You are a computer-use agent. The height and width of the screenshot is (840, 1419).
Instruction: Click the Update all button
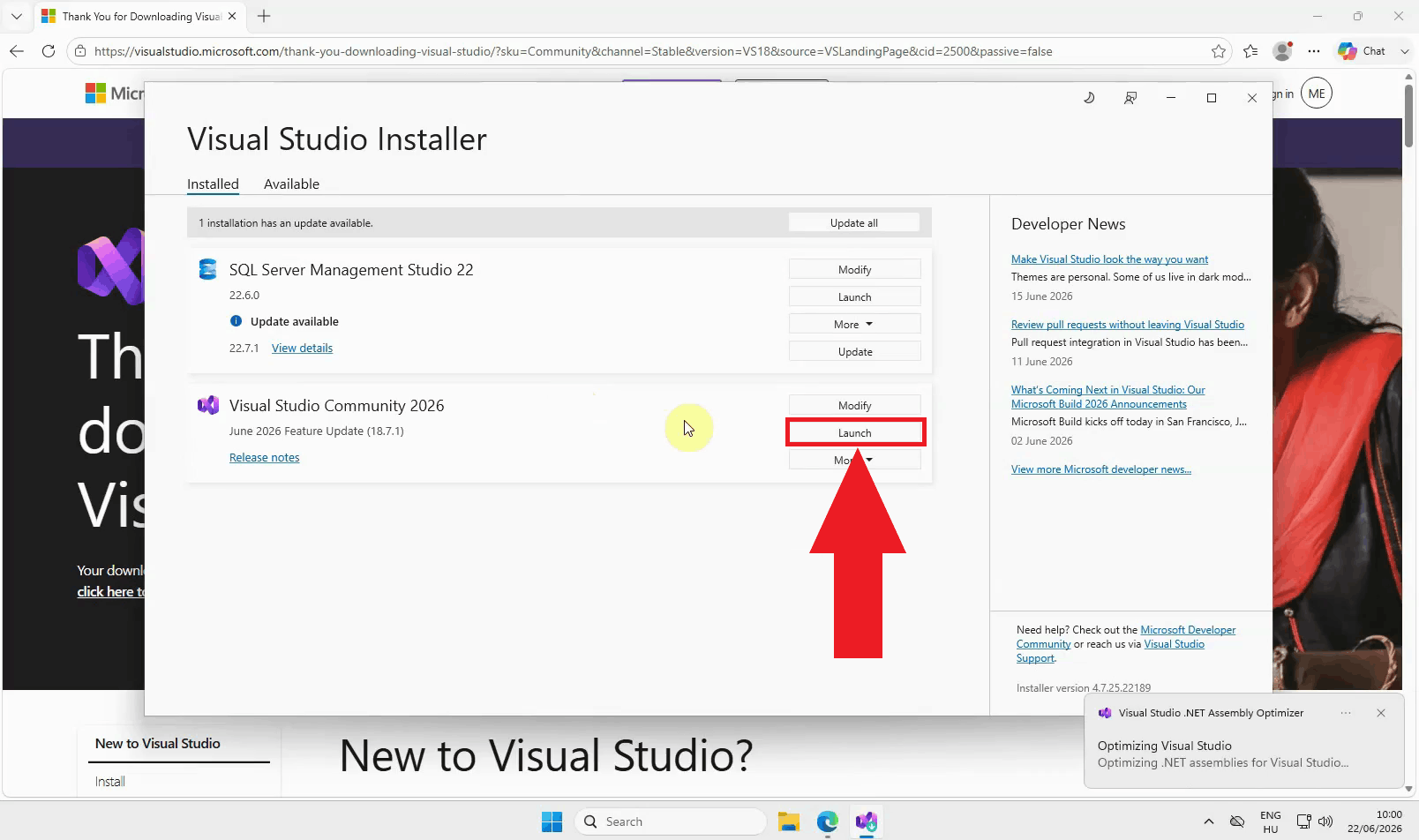[x=854, y=222]
